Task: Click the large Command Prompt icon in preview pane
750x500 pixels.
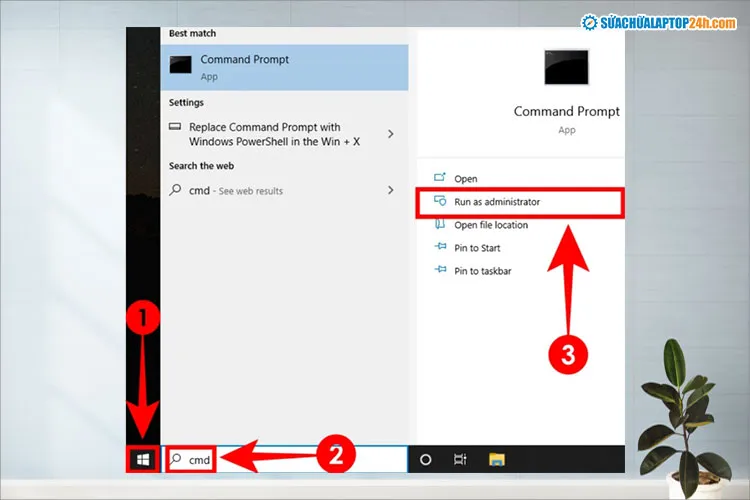Action: tap(566, 68)
